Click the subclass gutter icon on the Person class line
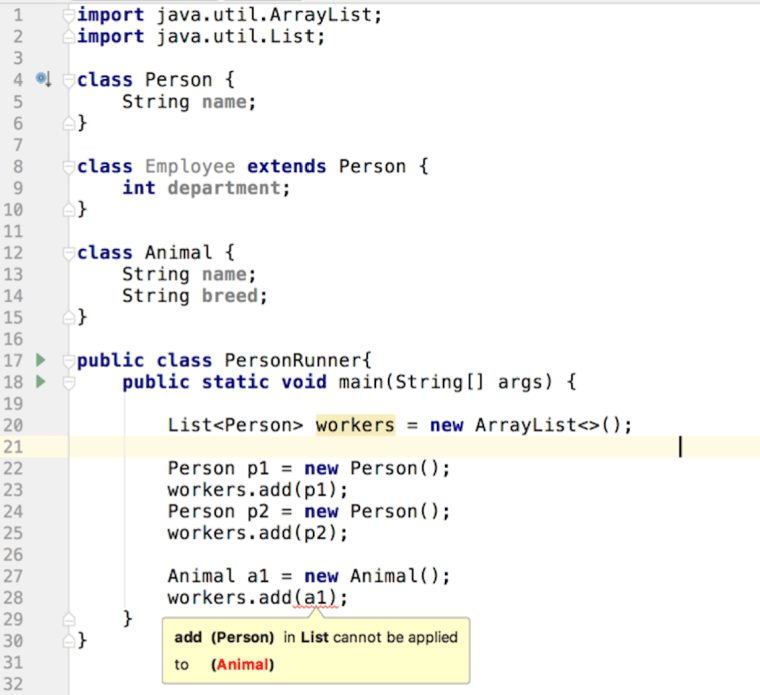This screenshot has width=760, height=695. [42, 78]
